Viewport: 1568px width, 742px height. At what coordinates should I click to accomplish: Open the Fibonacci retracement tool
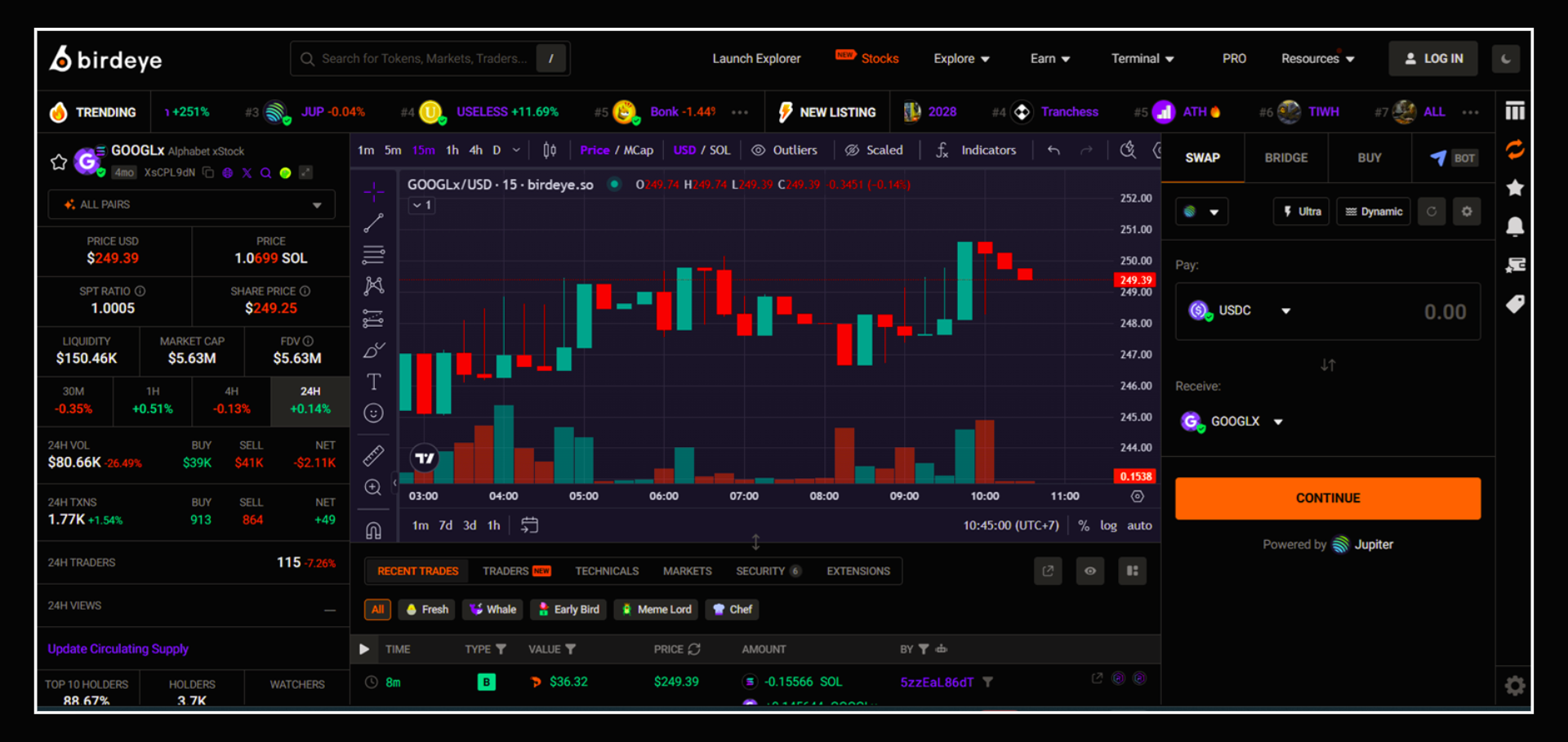pos(373,255)
